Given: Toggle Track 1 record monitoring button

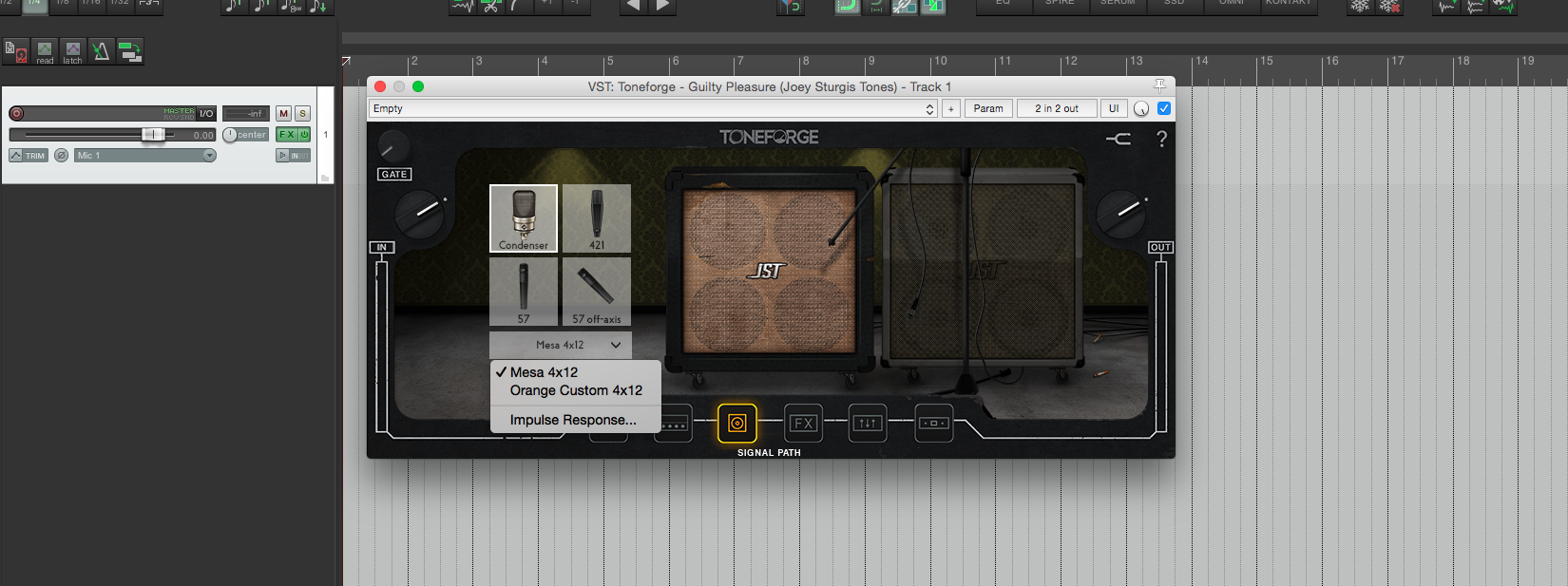Looking at the screenshot, I should 282,156.
